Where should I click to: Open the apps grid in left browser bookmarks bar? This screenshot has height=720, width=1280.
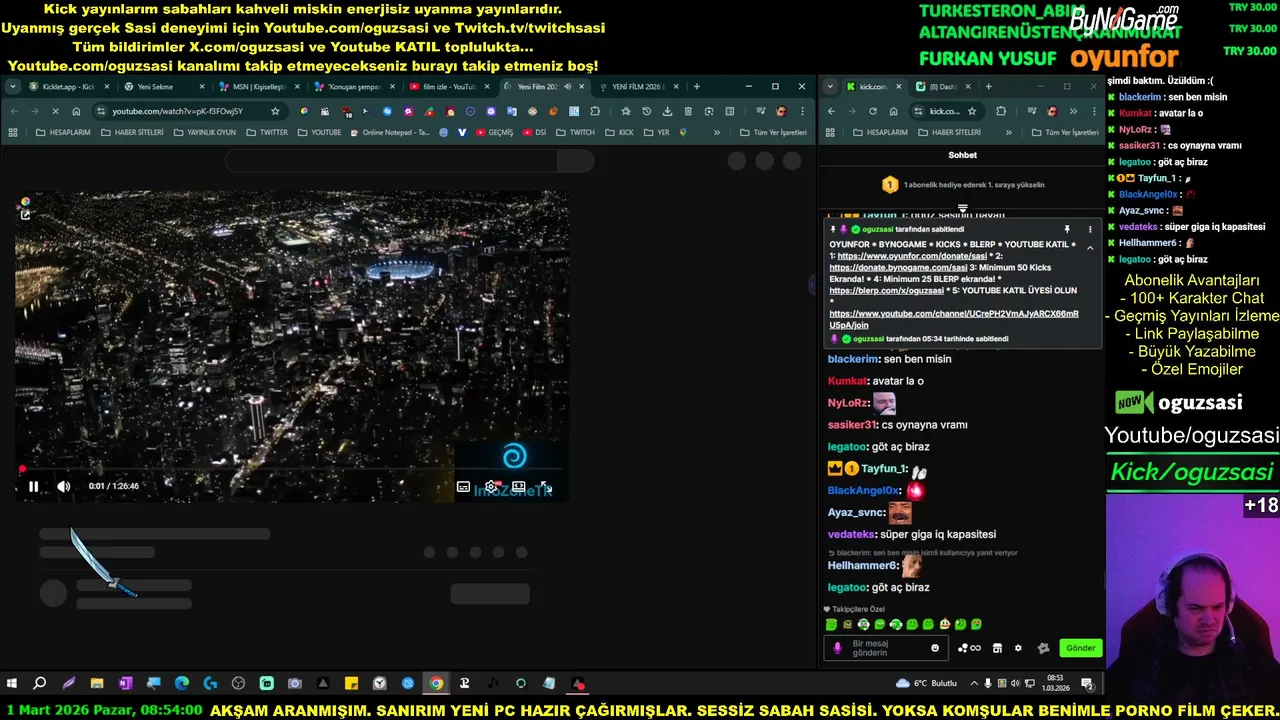(13, 132)
